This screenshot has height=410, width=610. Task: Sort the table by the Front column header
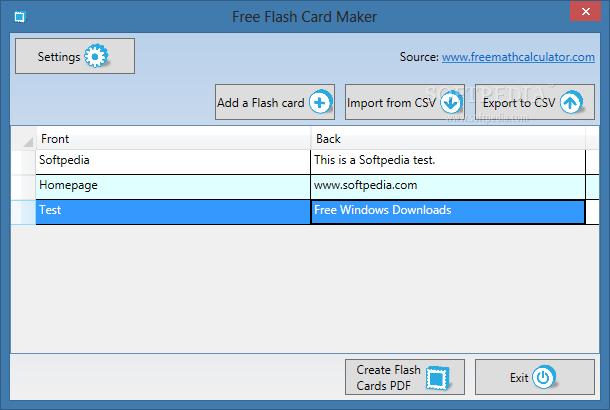[x=173, y=138]
